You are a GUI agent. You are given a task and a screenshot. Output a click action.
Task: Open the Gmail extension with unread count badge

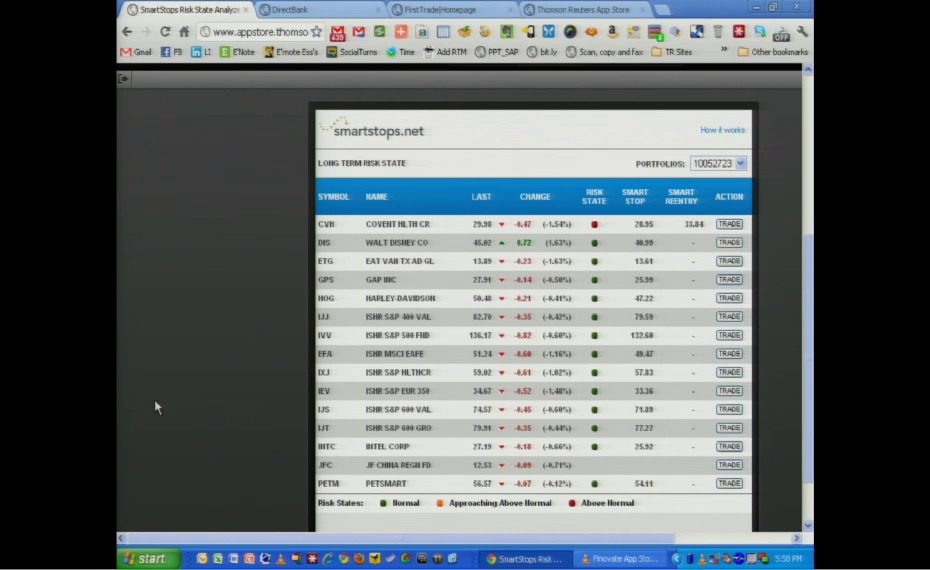click(x=337, y=33)
